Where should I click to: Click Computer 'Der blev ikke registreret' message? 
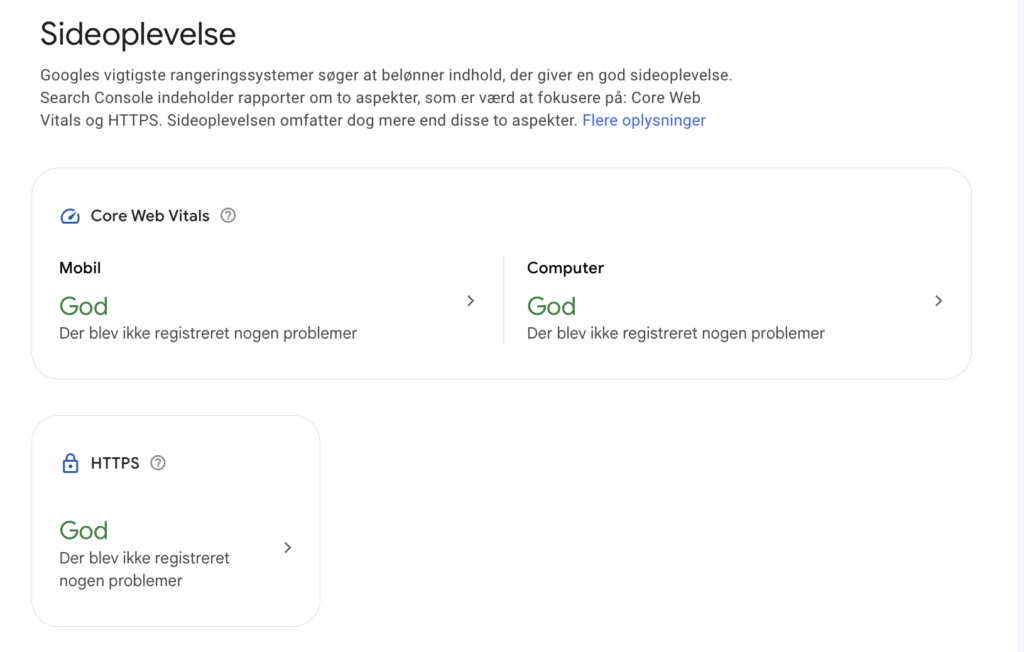[676, 333]
